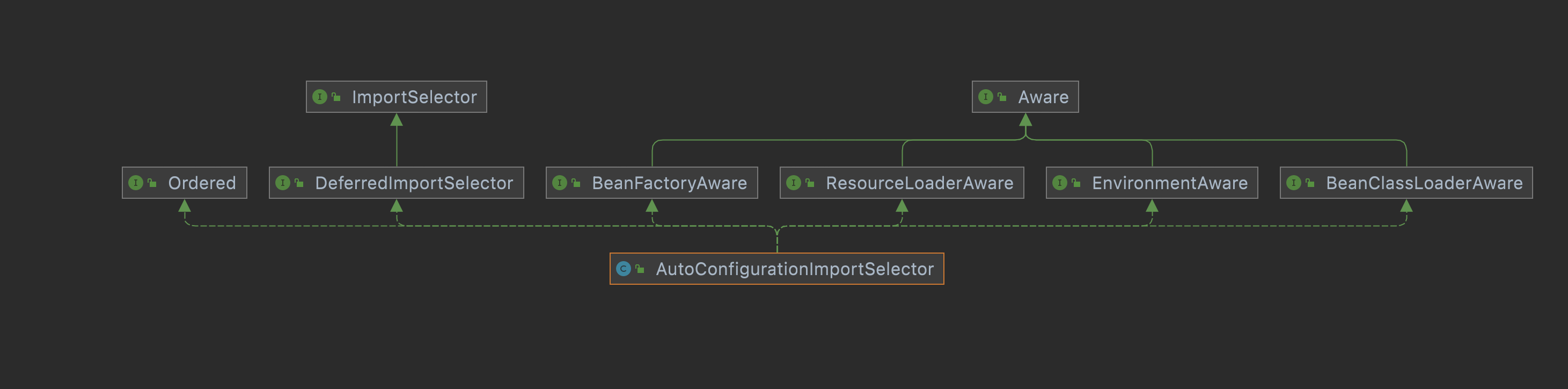Image resolution: width=1568 pixels, height=389 pixels.
Task: Select the DeferredImportSelector label
Action: point(414,183)
